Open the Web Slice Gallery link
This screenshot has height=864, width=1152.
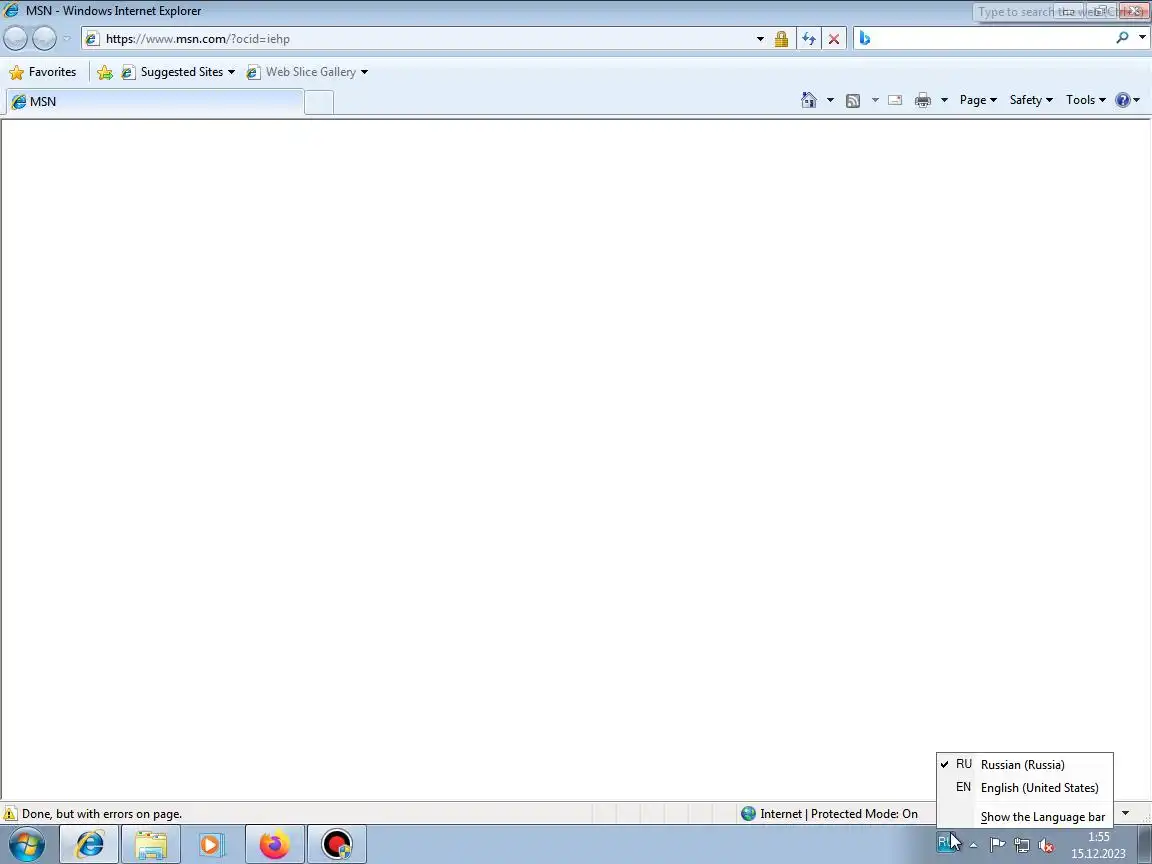point(307,72)
